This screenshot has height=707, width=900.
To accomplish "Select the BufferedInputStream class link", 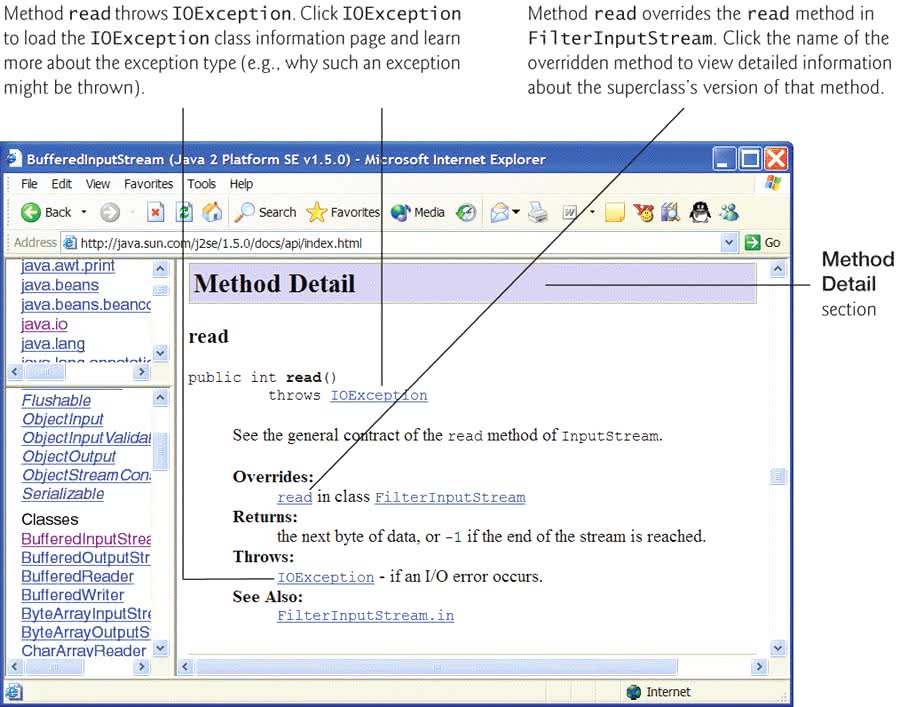I will click(86, 539).
